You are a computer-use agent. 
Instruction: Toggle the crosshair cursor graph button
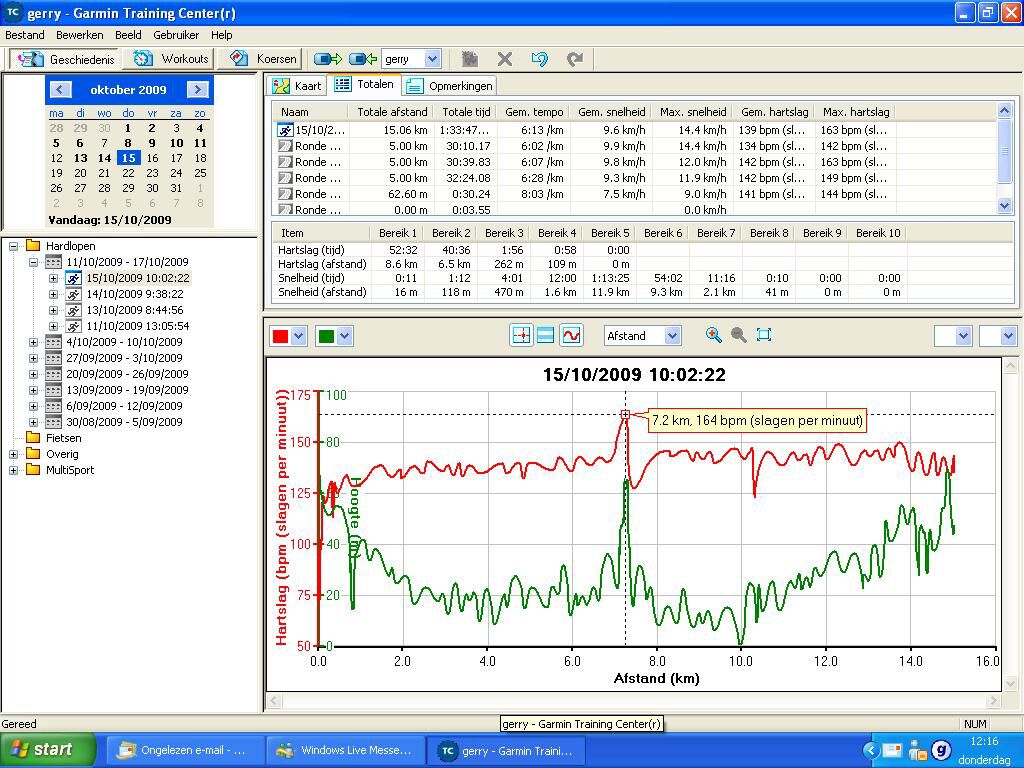(521, 336)
